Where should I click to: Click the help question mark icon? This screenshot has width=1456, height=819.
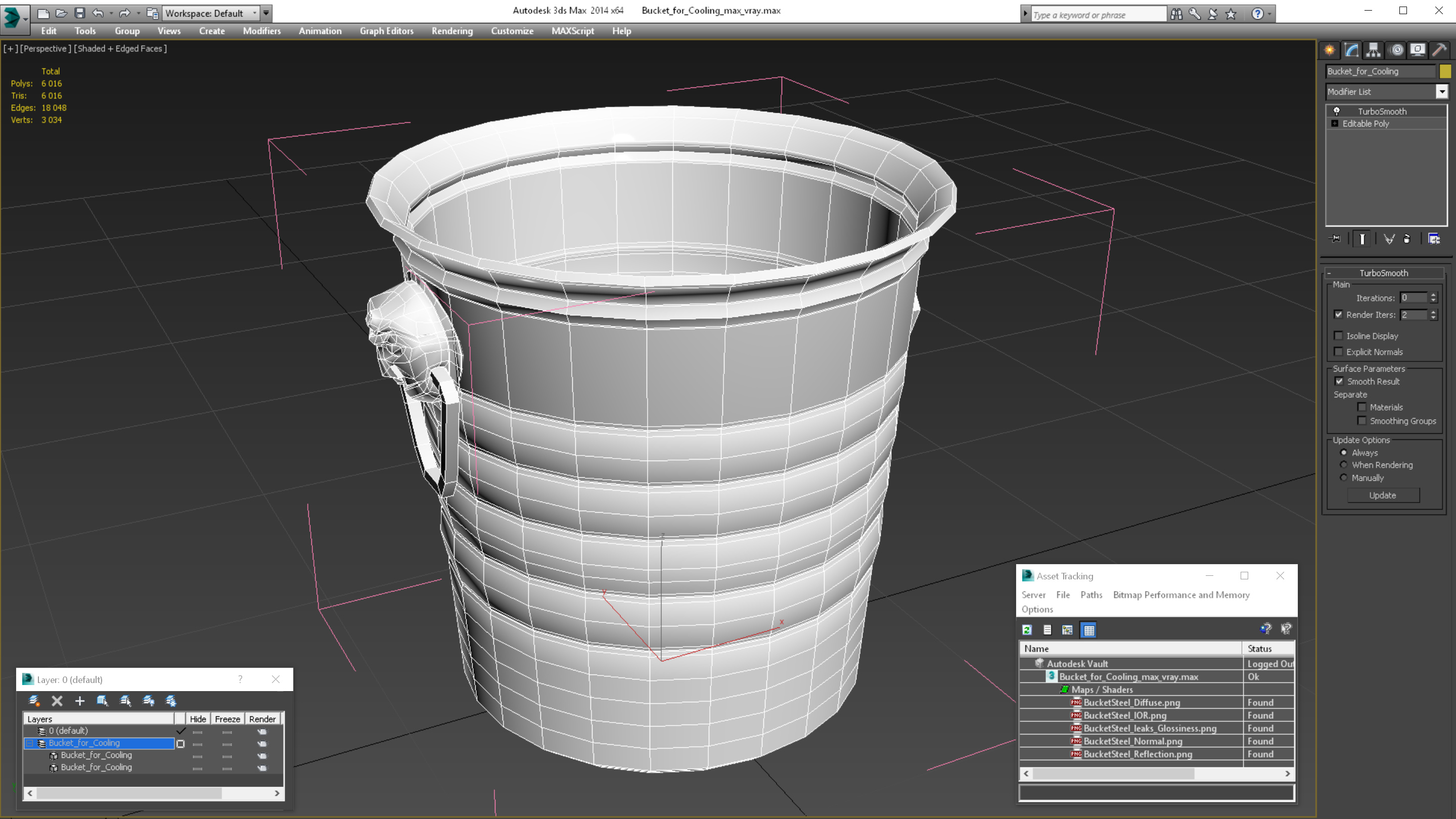[1257, 14]
